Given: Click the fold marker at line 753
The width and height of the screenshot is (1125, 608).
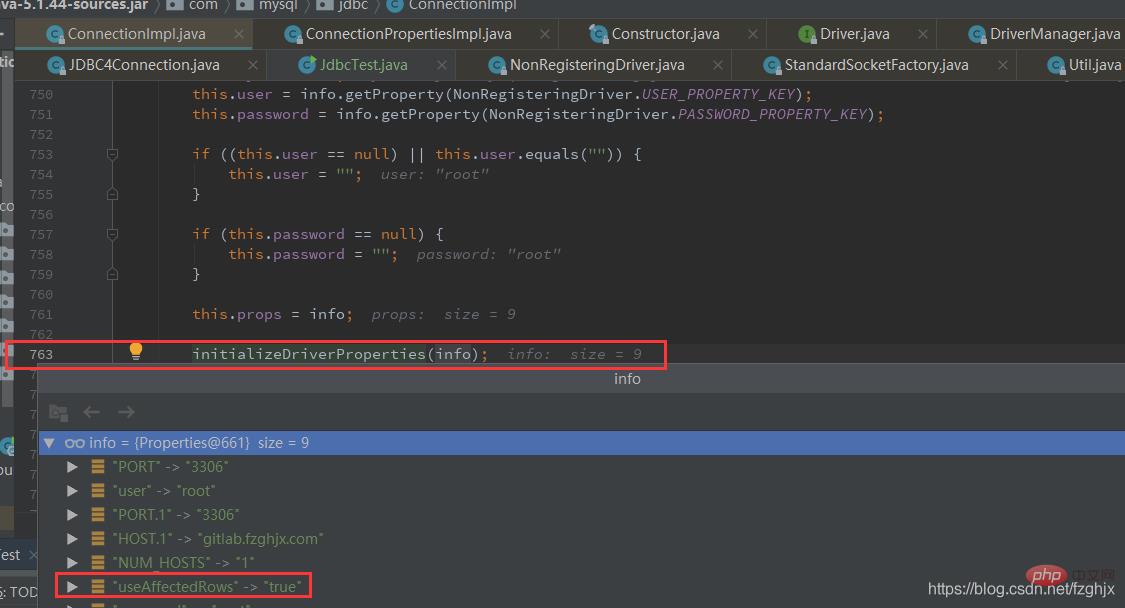Looking at the screenshot, I should point(112,154).
